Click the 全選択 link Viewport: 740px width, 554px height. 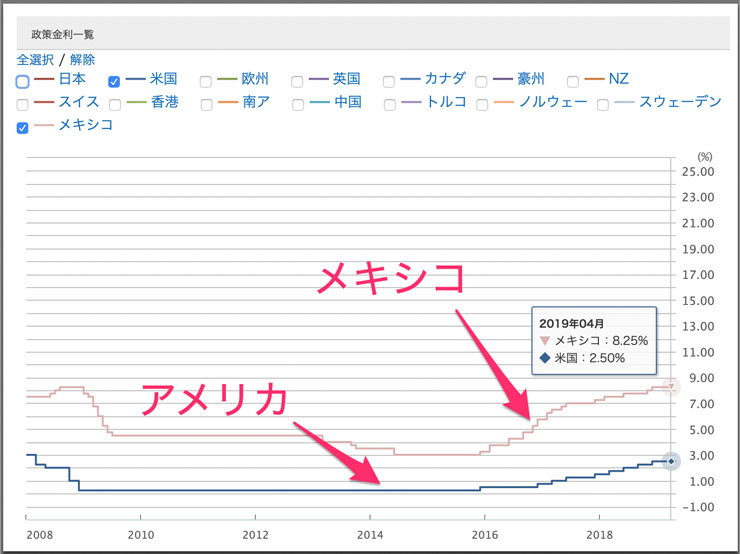point(35,60)
